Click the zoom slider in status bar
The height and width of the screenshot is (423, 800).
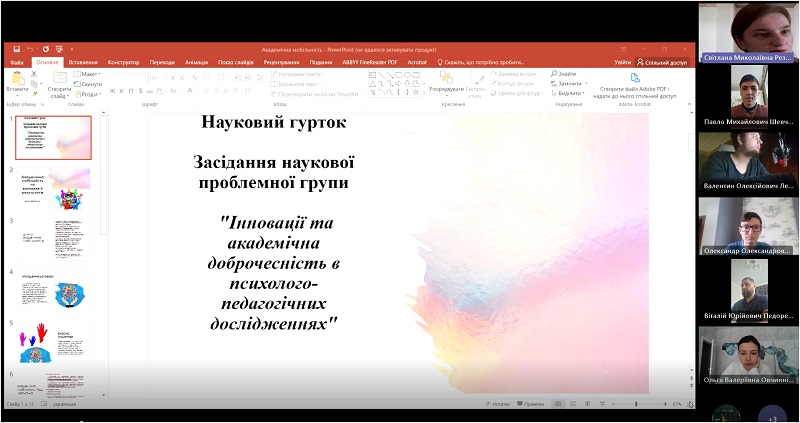pos(640,404)
